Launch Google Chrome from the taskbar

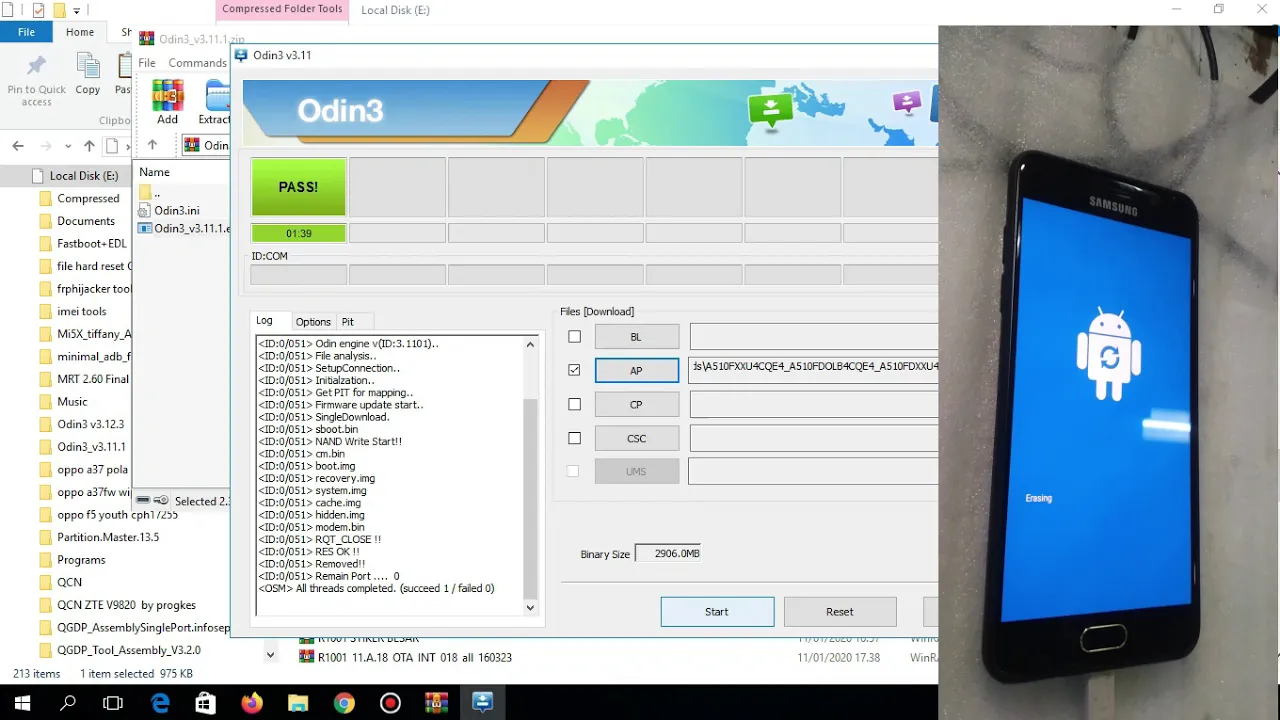tap(344, 703)
